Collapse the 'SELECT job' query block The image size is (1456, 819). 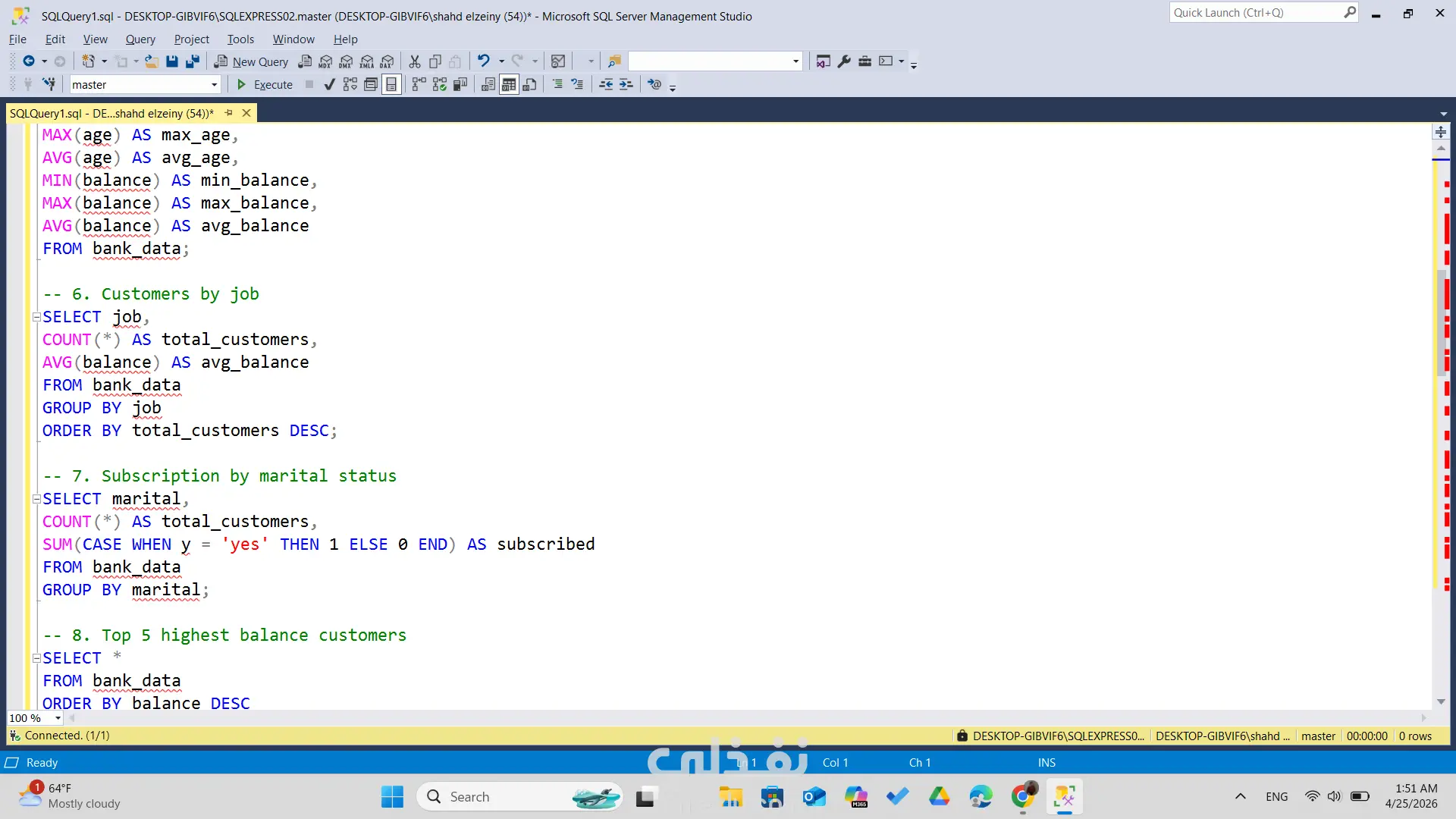coord(36,317)
